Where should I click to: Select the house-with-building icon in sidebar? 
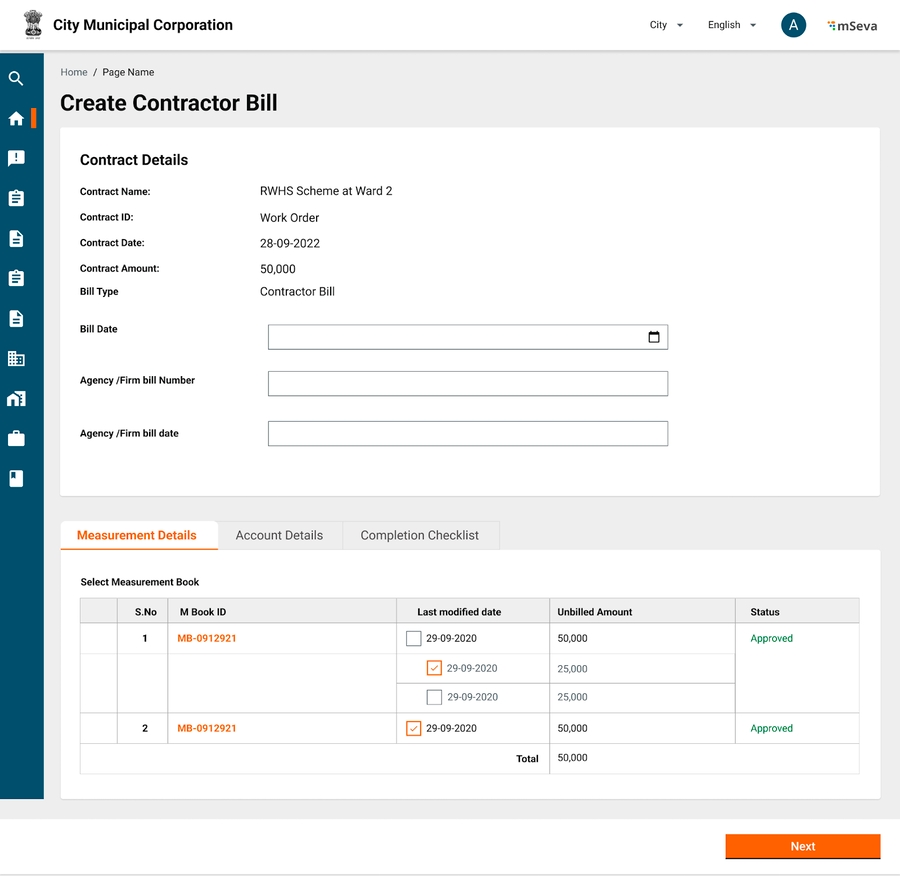16,399
